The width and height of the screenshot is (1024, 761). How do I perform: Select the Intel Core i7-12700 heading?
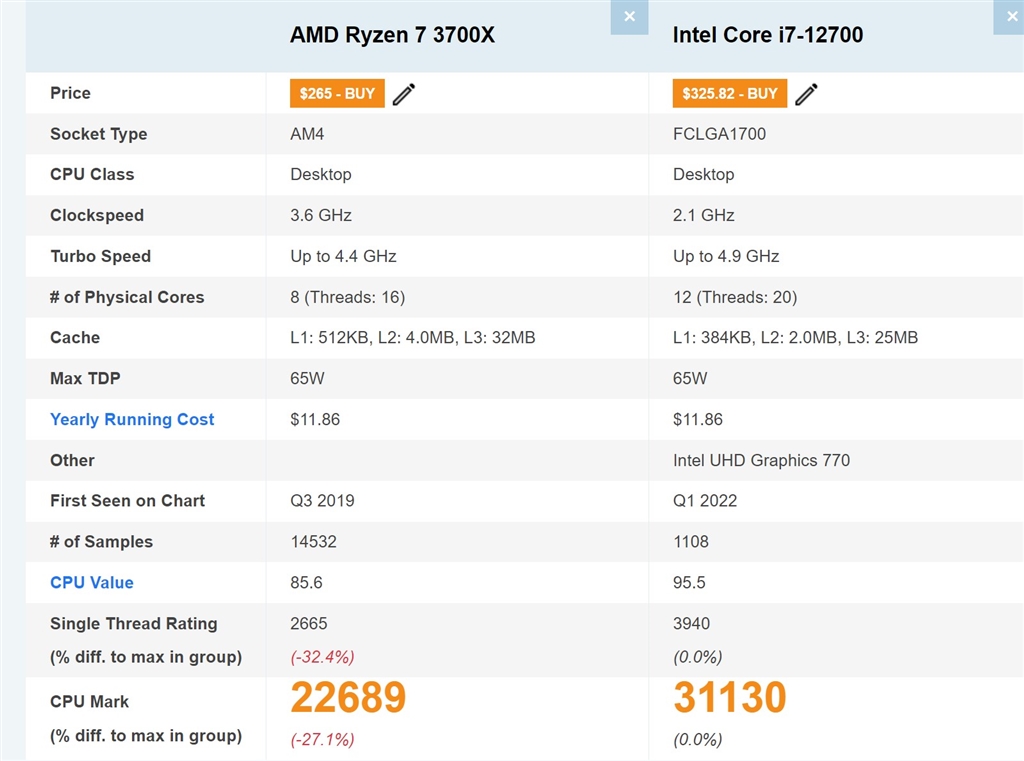(x=767, y=35)
